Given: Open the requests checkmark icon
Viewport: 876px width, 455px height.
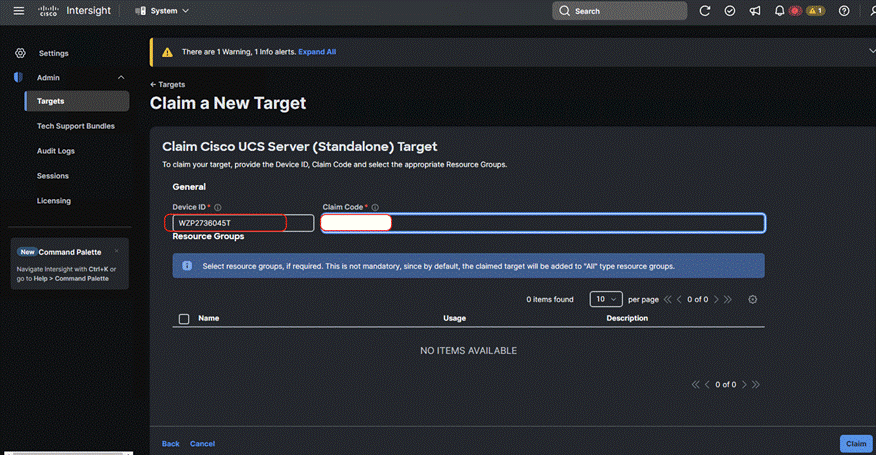Looking at the screenshot, I should [730, 11].
